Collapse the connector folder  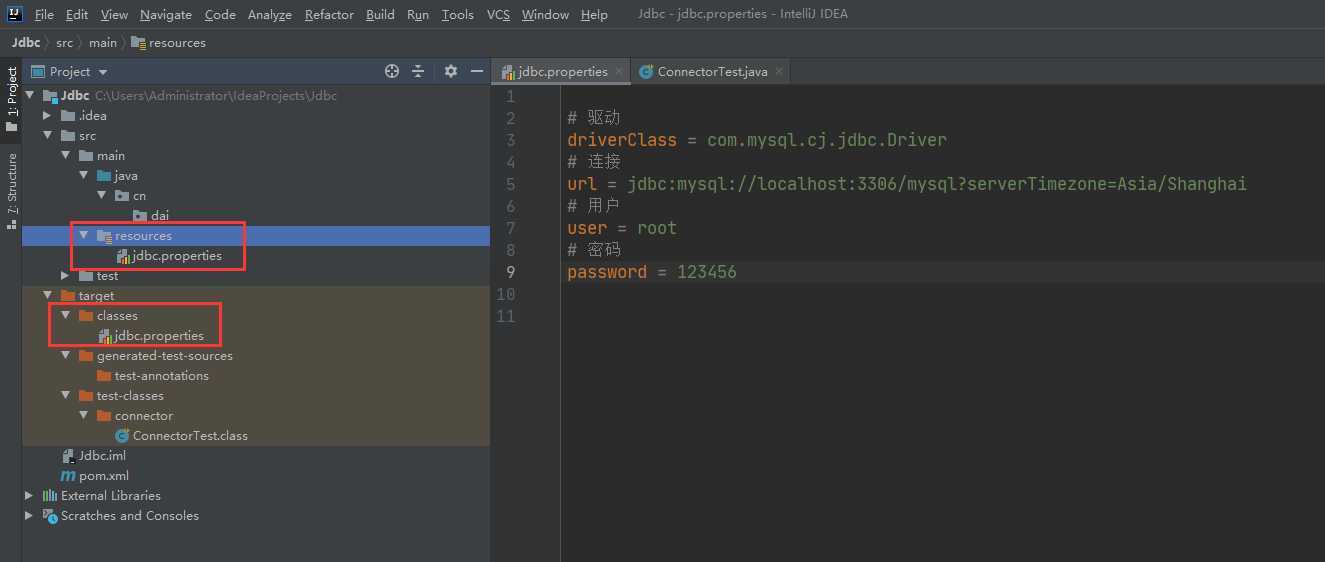(x=83, y=416)
